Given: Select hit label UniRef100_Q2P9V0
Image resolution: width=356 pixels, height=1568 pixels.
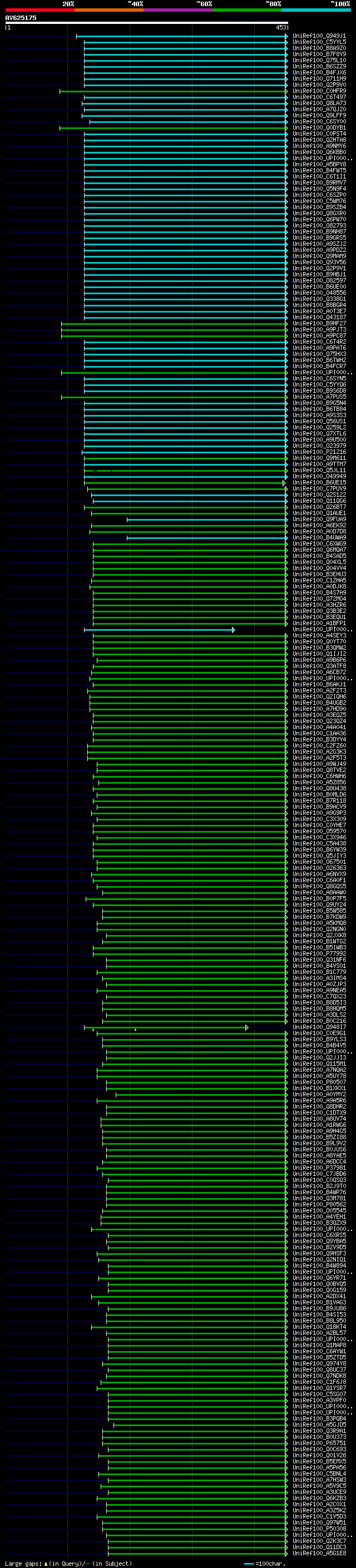Looking at the screenshot, I should 319,85.
